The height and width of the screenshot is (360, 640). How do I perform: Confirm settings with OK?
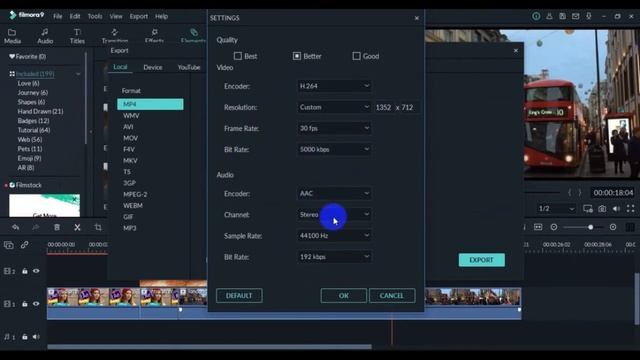pos(344,296)
